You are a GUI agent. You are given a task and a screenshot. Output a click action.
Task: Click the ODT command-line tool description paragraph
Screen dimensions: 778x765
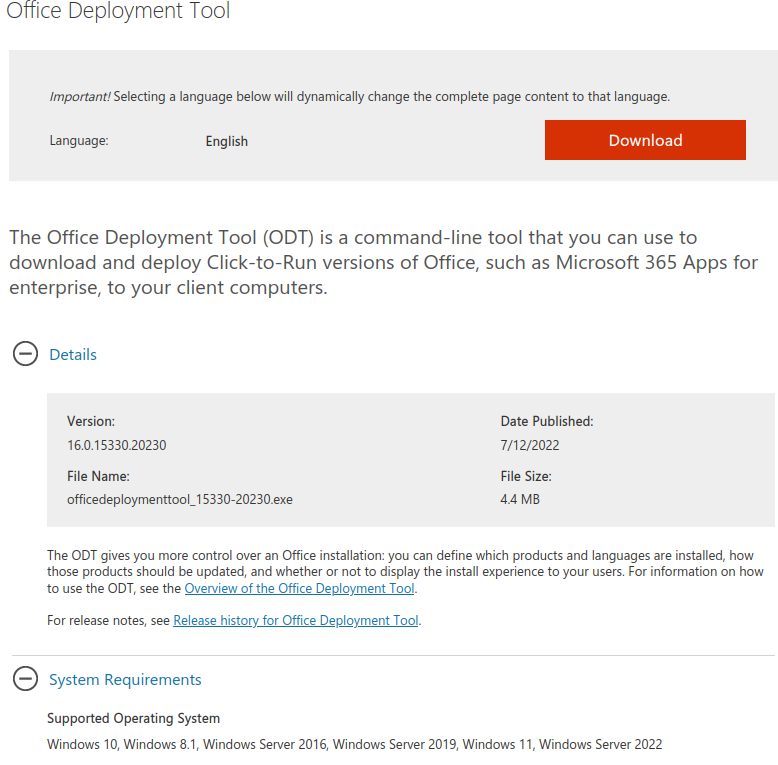[384, 262]
